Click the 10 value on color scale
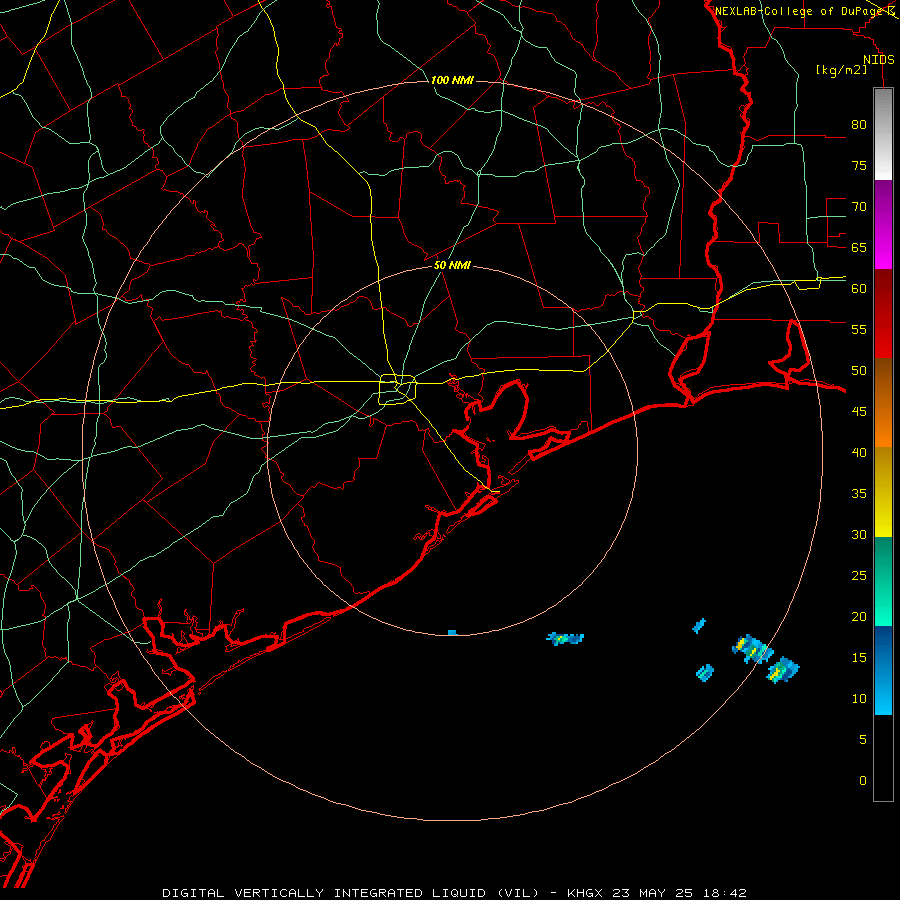The image size is (900, 900). pyautogui.click(x=859, y=699)
